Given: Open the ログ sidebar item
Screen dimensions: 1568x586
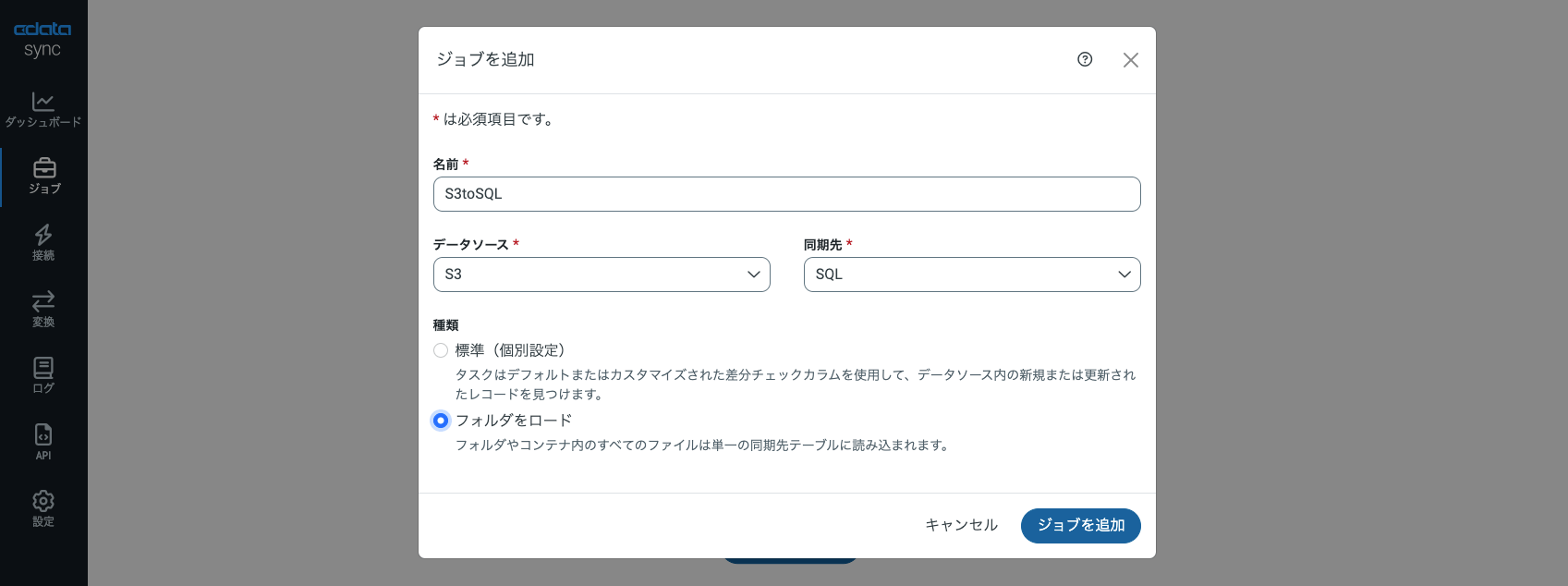Looking at the screenshot, I should (x=43, y=375).
